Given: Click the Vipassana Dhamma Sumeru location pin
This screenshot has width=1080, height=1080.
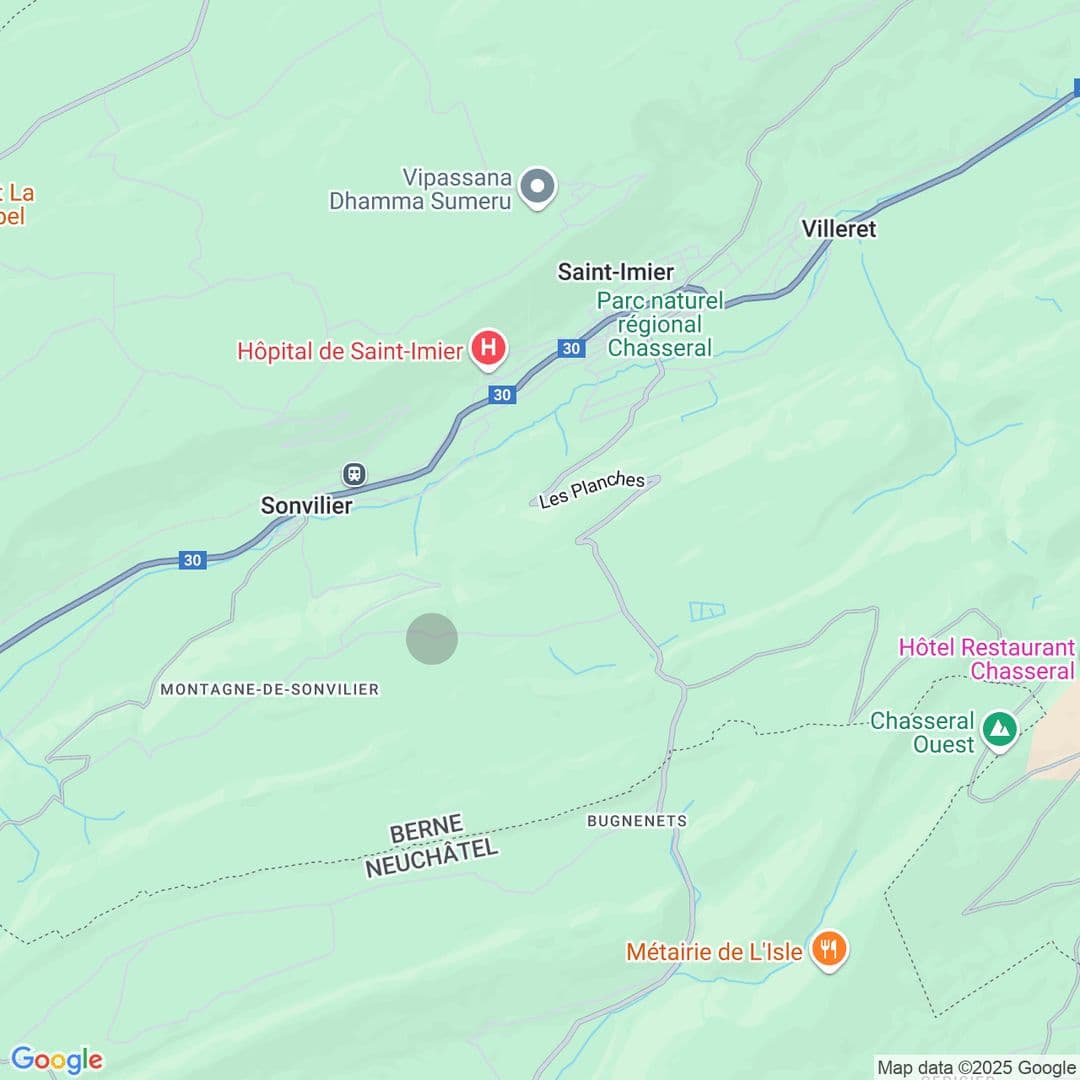Looking at the screenshot, I should click(537, 187).
